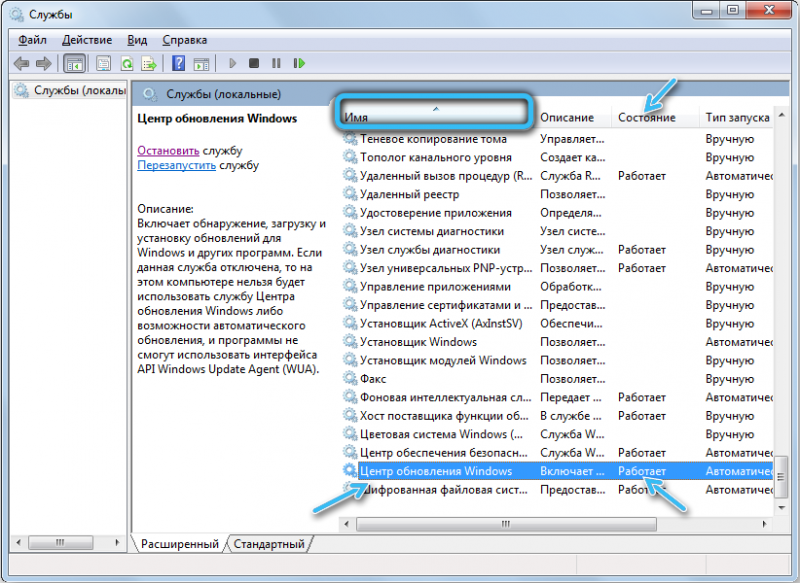Click gear icon of Центр обновления Windows row
The image size is (800, 583).
pyautogui.click(x=349, y=471)
